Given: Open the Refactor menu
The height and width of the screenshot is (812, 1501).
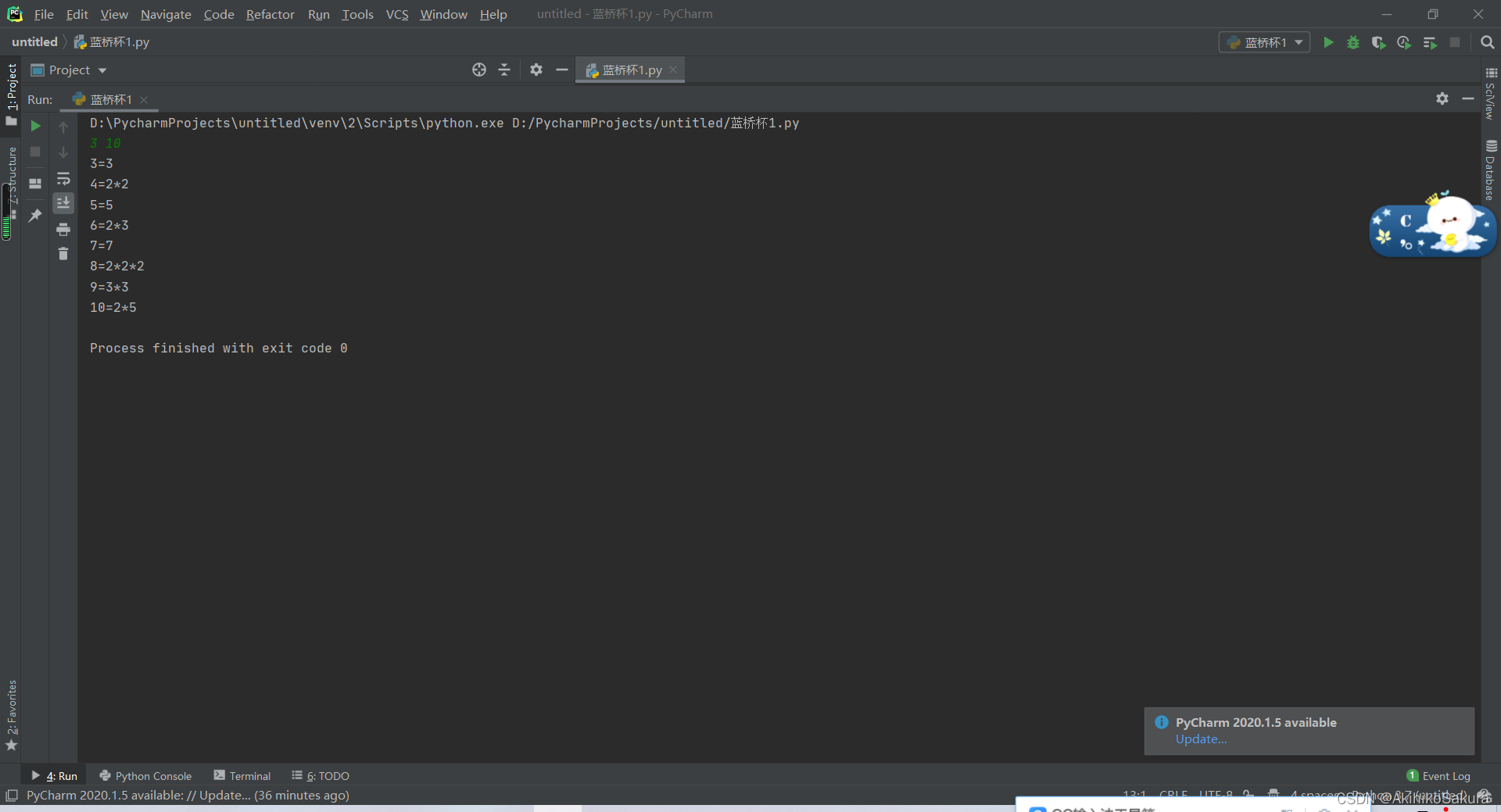Looking at the screenshot, I should pyautogui.click(x=270, y=14).
